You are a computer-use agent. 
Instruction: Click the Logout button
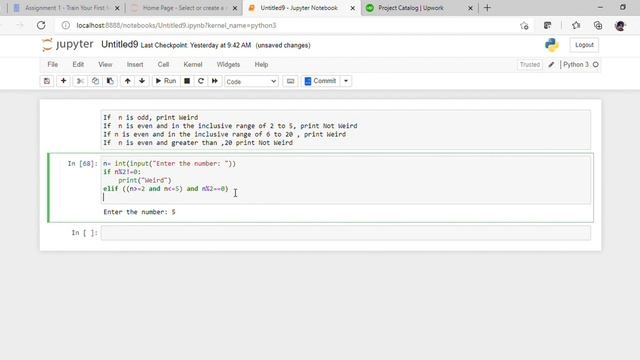coord(584,45)
